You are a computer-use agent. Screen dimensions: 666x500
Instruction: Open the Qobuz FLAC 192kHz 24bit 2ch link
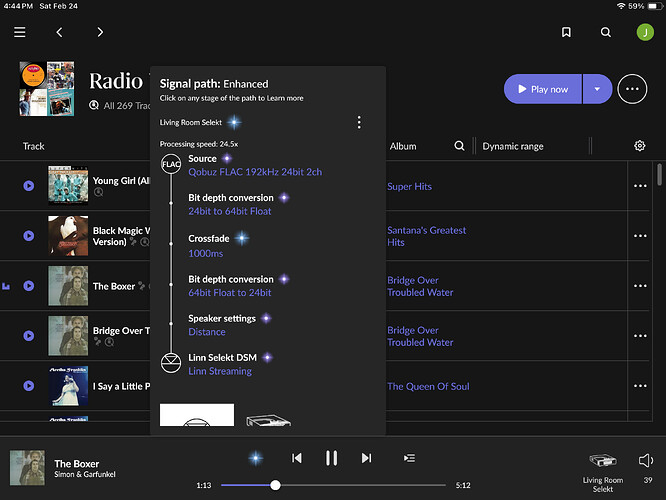click(255, 172)
